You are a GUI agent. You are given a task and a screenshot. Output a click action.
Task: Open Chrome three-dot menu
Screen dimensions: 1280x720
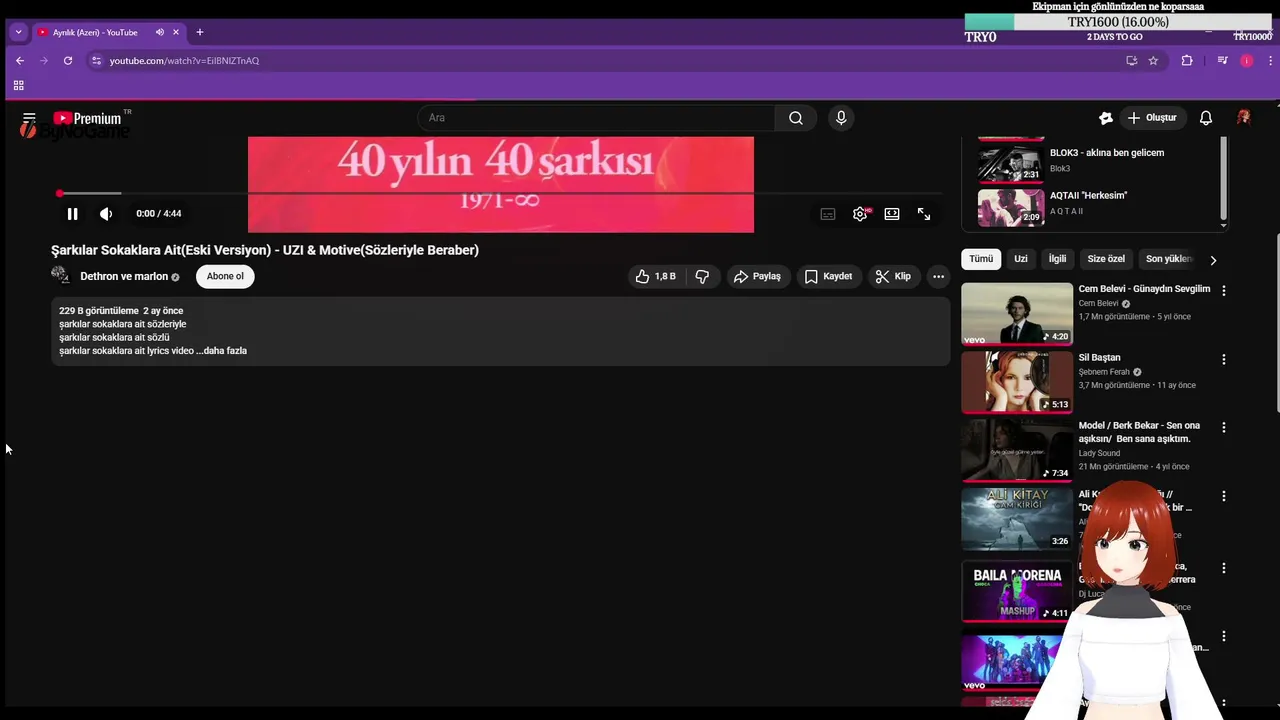tap(1270, 61)
